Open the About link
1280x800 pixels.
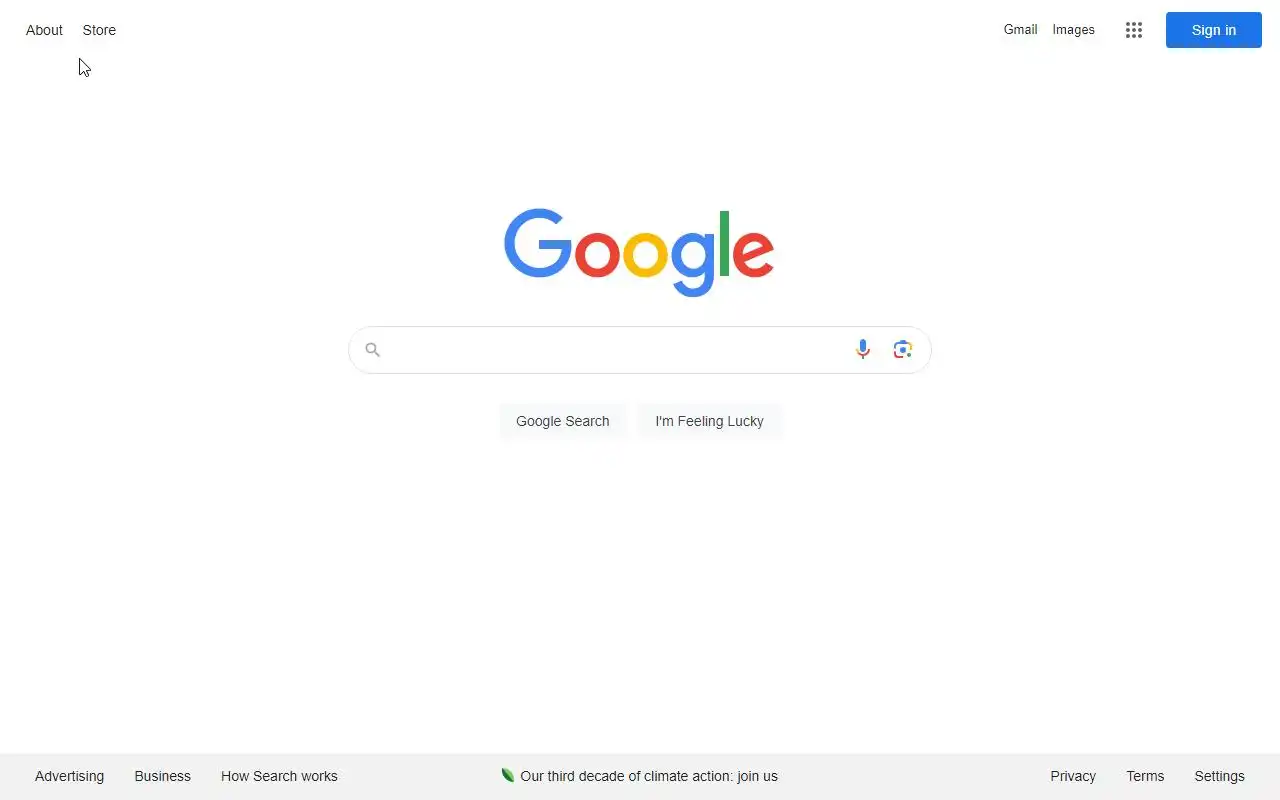click(44, 30)
